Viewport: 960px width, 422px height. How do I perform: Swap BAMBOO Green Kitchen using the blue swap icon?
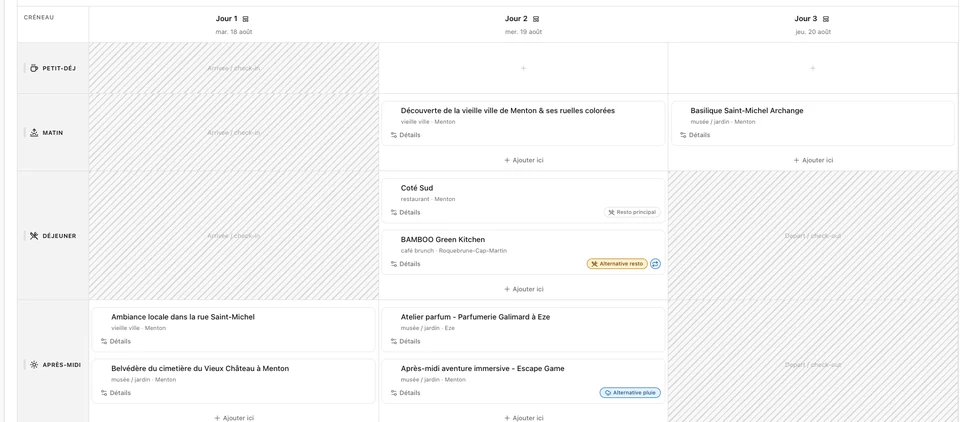tap(656, 264)
